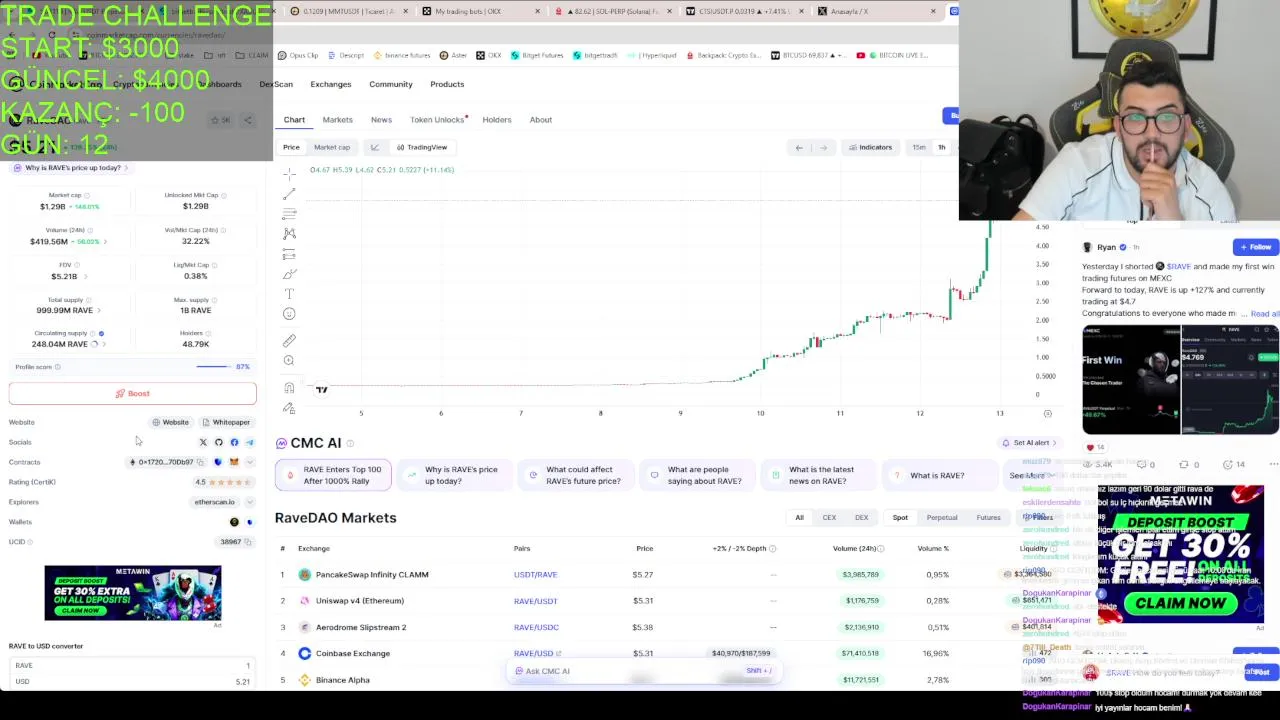Click the heart reaction with 14 likes
This screenshot has height=720, width=1280.
tap(1095, 447)
